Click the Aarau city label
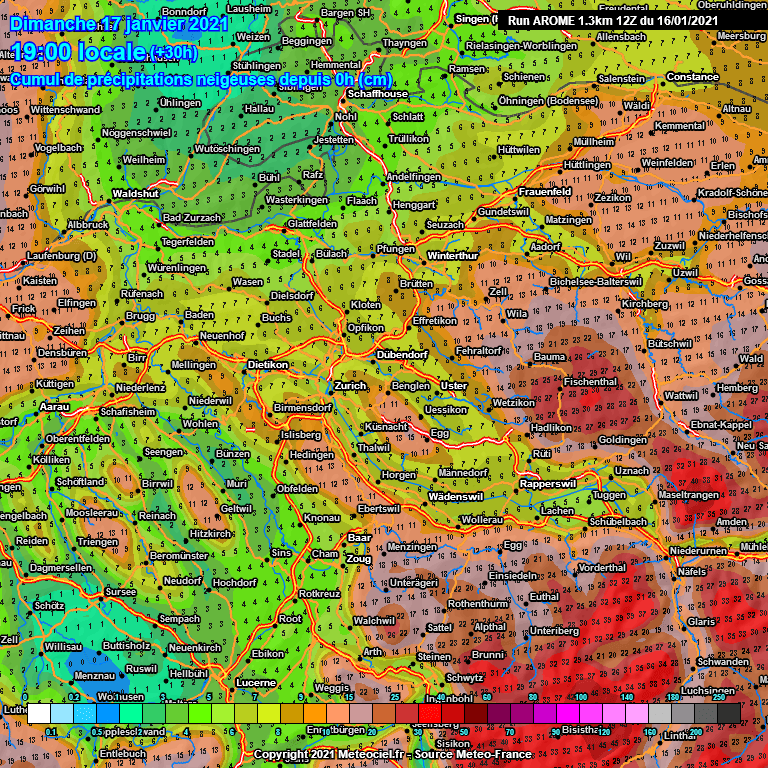The image size is (768, 768). 55,407
